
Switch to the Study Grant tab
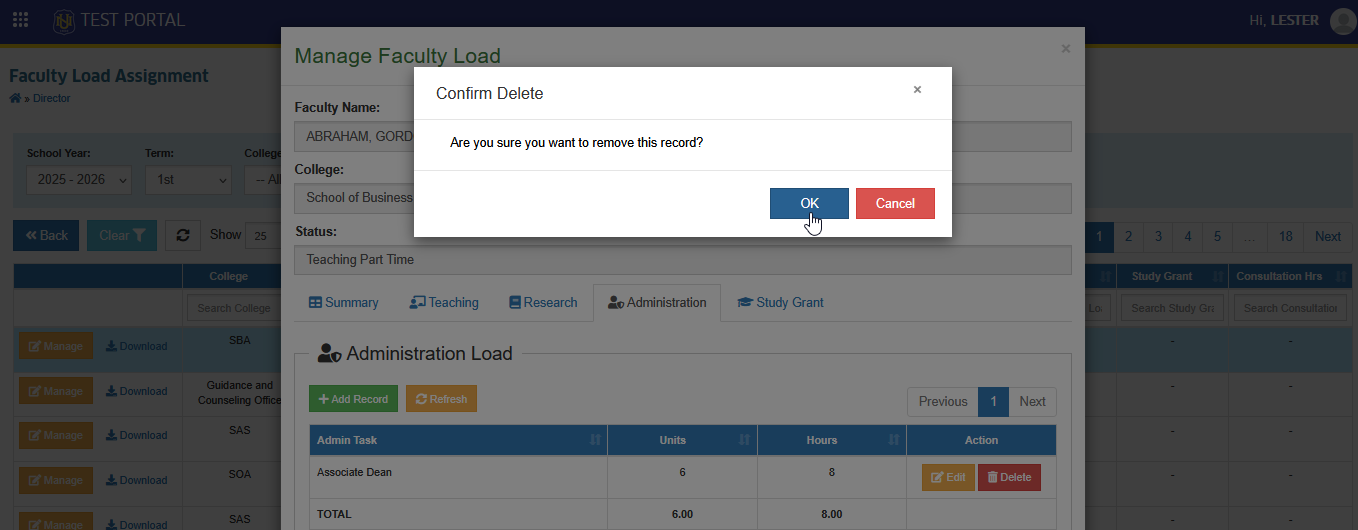coord(780,302)
